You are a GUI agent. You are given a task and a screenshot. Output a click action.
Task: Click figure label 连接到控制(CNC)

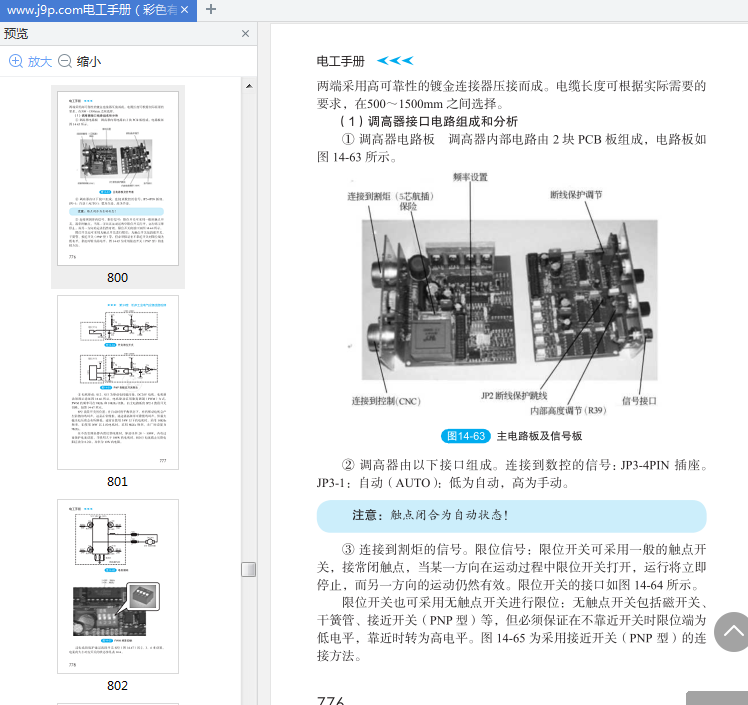pyautogui.click(x=386, y=401)
